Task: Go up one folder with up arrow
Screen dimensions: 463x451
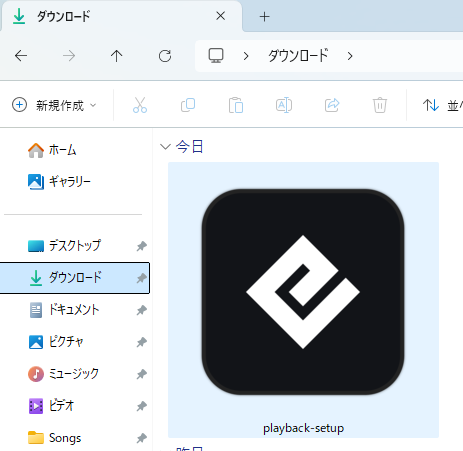Action: pos(117,56)
